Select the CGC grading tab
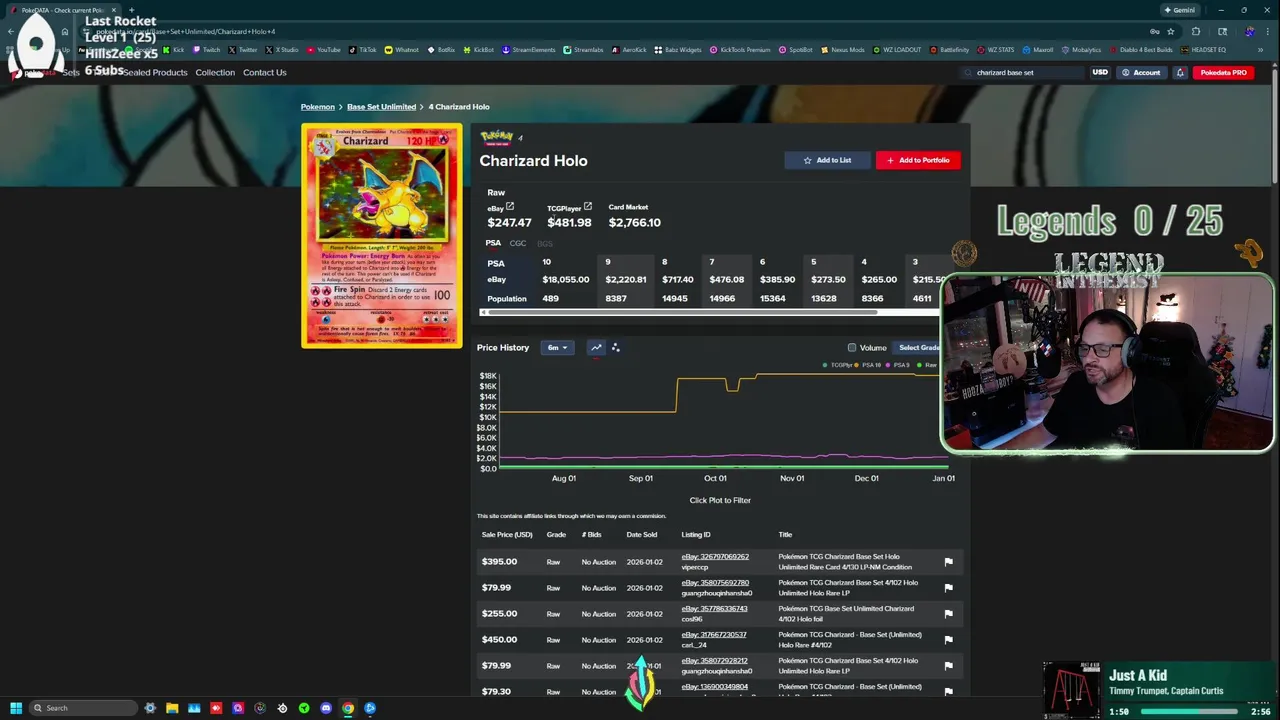 [x=518, y=243]
